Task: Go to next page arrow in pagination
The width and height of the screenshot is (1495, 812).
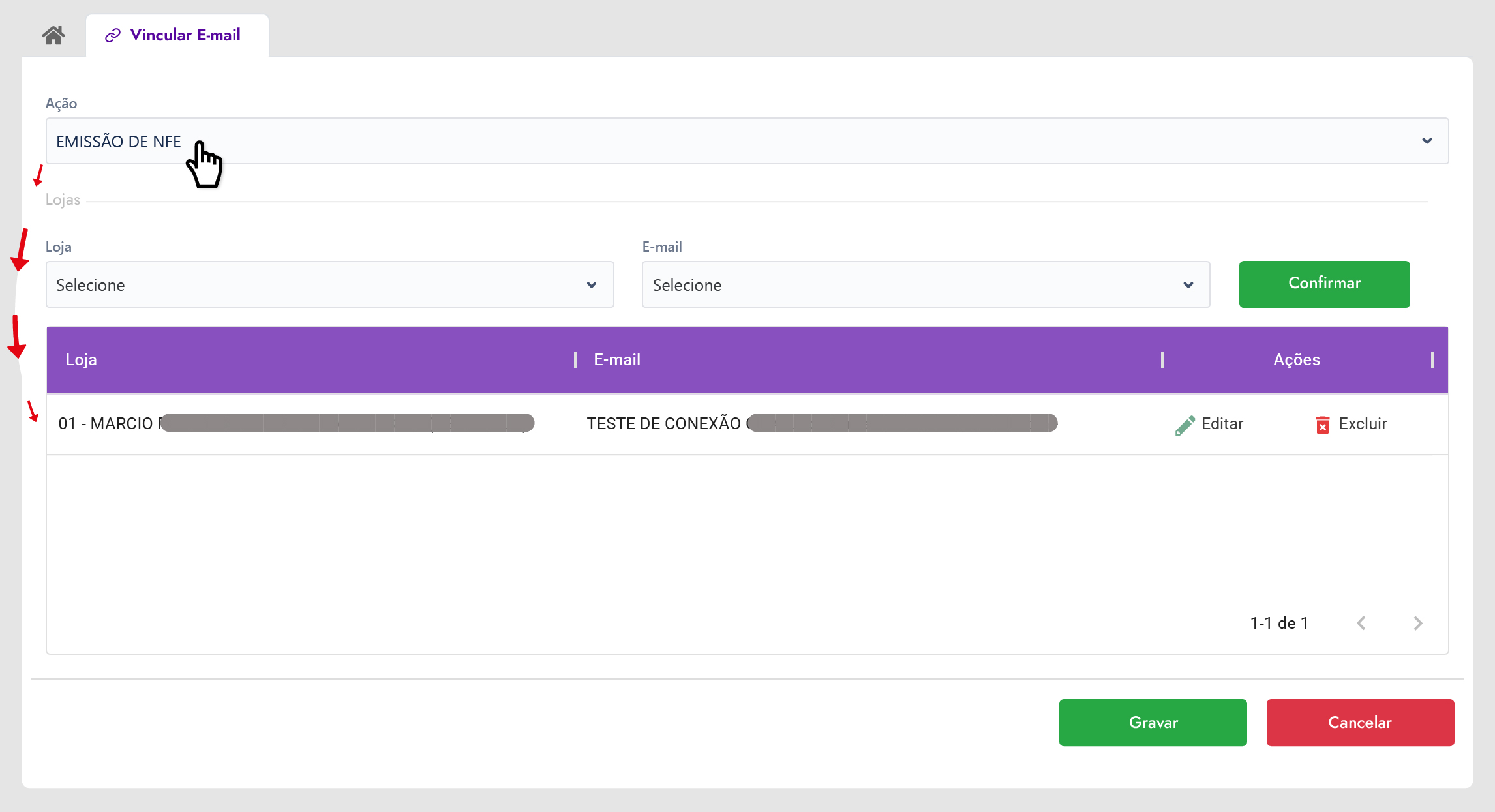Action: pyautogui.click(x=1418, y=624)
